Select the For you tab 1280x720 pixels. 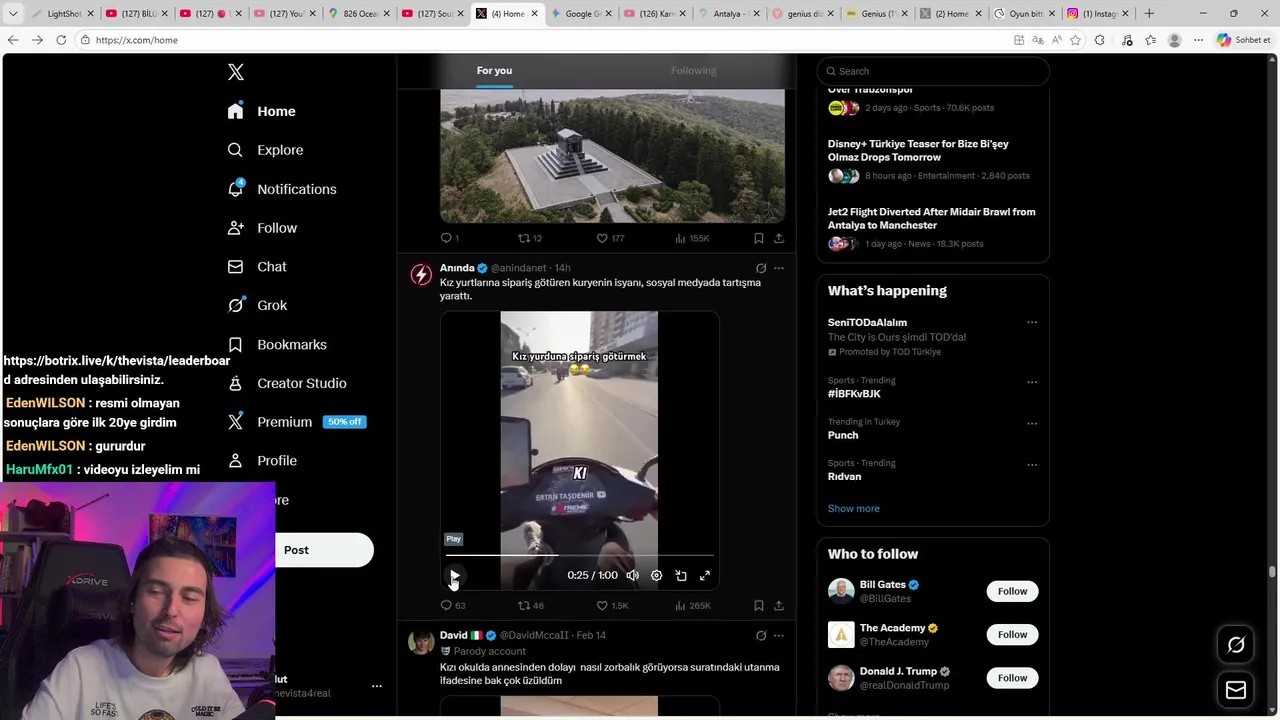[494, 71]
